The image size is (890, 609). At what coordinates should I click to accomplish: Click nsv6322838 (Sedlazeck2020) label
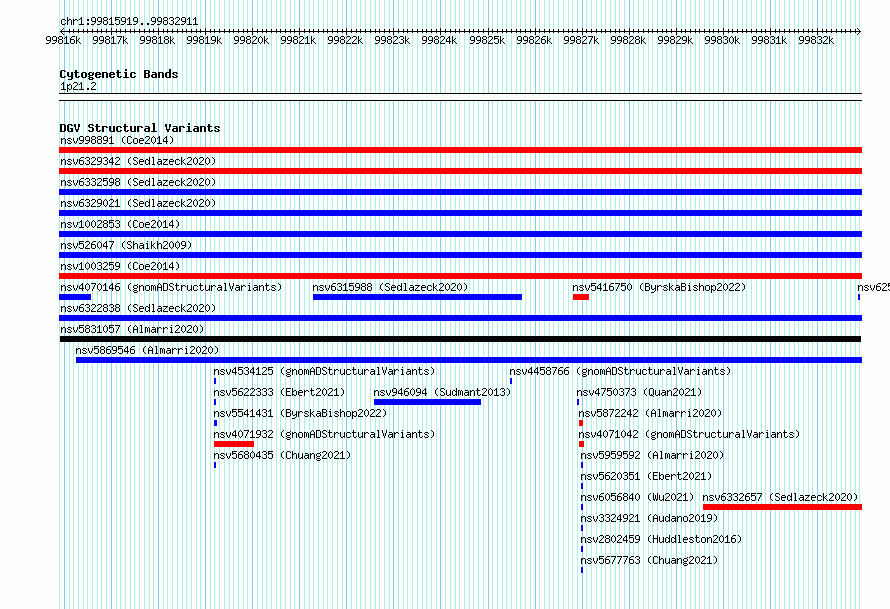[x=138, y=308]
